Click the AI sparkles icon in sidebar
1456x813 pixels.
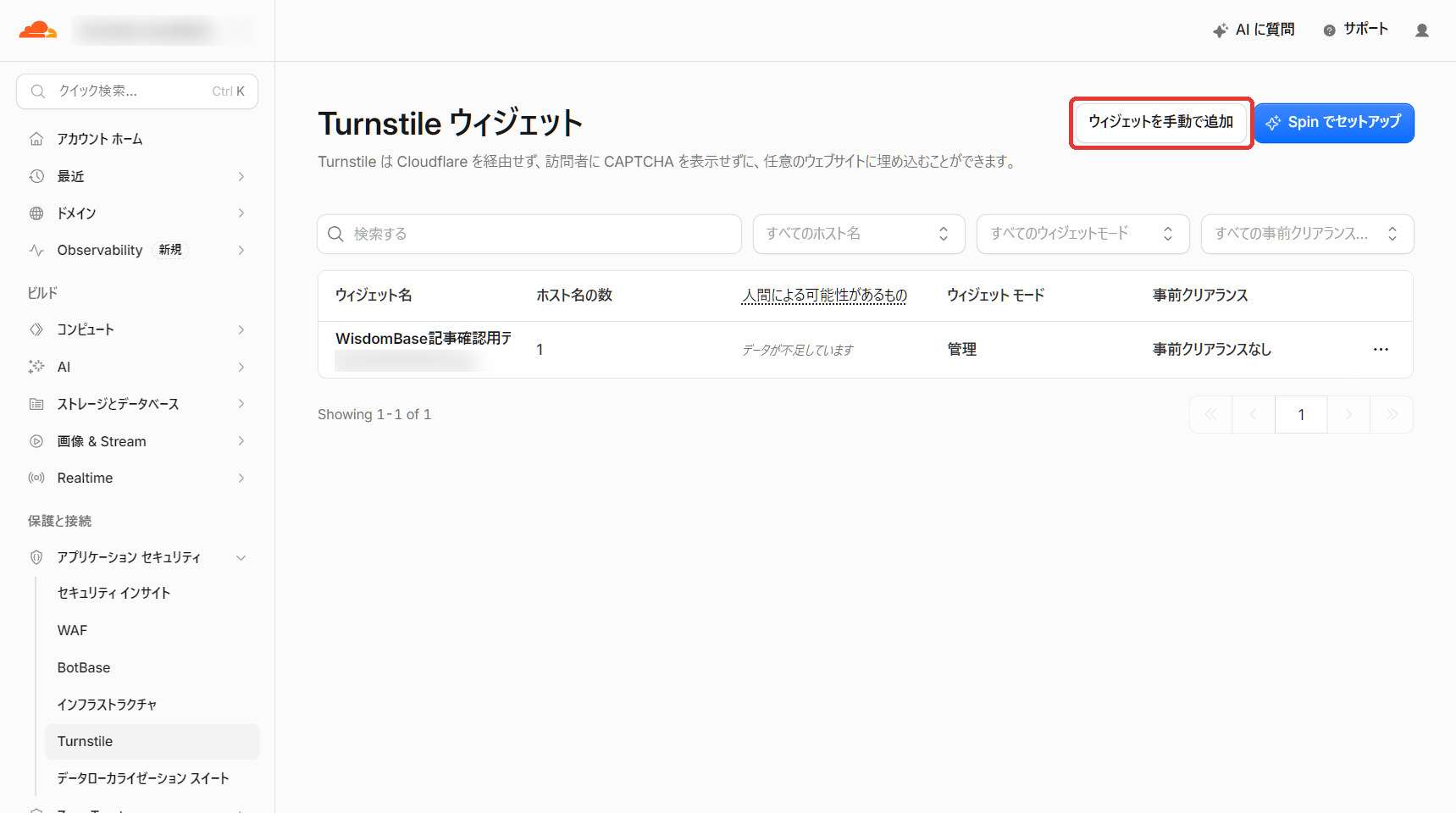[36, 367]
